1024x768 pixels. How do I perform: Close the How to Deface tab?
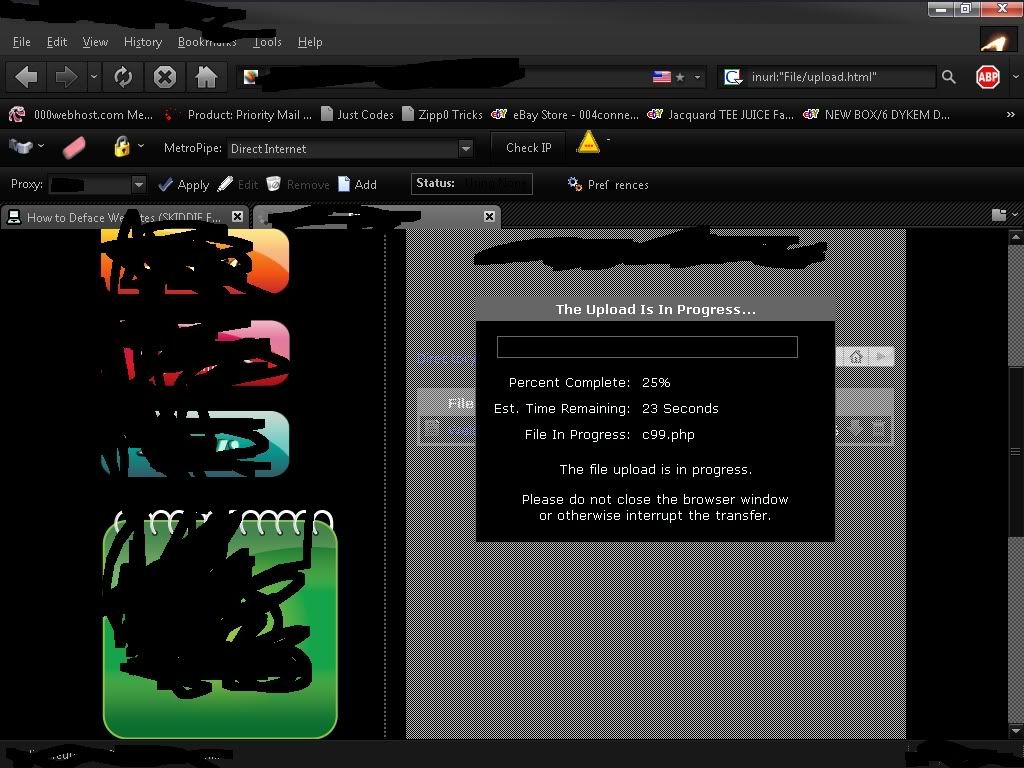point(238,216)
